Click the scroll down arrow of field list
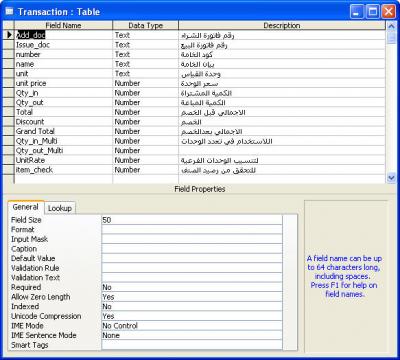Screen dimensions: 400x360 pyautogui.click(x=391, y=178)
